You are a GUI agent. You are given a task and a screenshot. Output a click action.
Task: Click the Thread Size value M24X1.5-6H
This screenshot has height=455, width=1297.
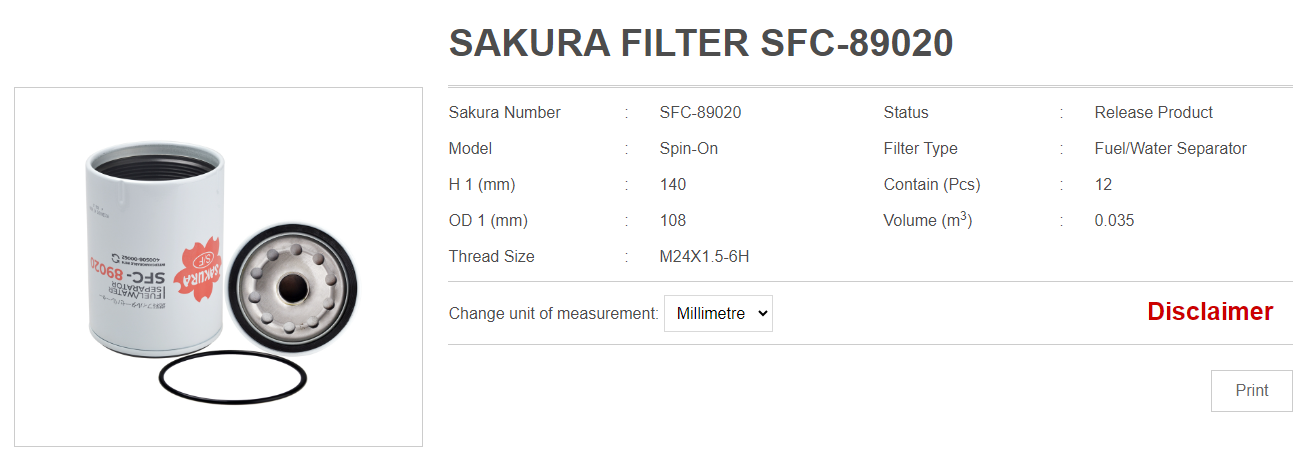pyautogui.click(x=704, y=256)
